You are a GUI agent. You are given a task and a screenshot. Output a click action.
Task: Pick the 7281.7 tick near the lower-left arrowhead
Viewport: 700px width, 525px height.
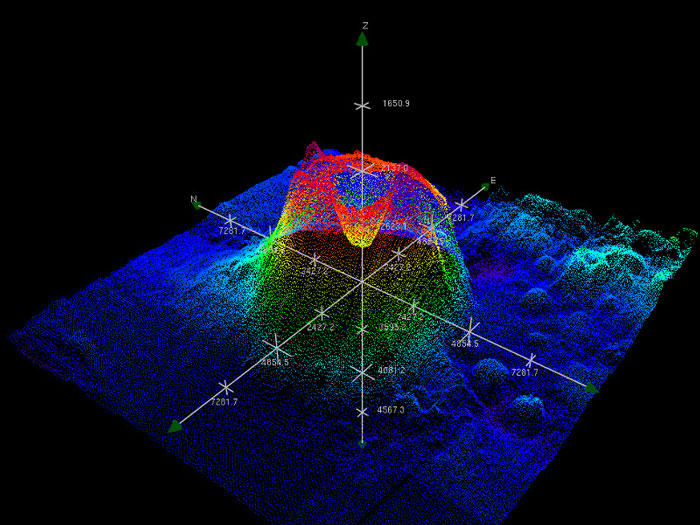(x=225, y=387)
